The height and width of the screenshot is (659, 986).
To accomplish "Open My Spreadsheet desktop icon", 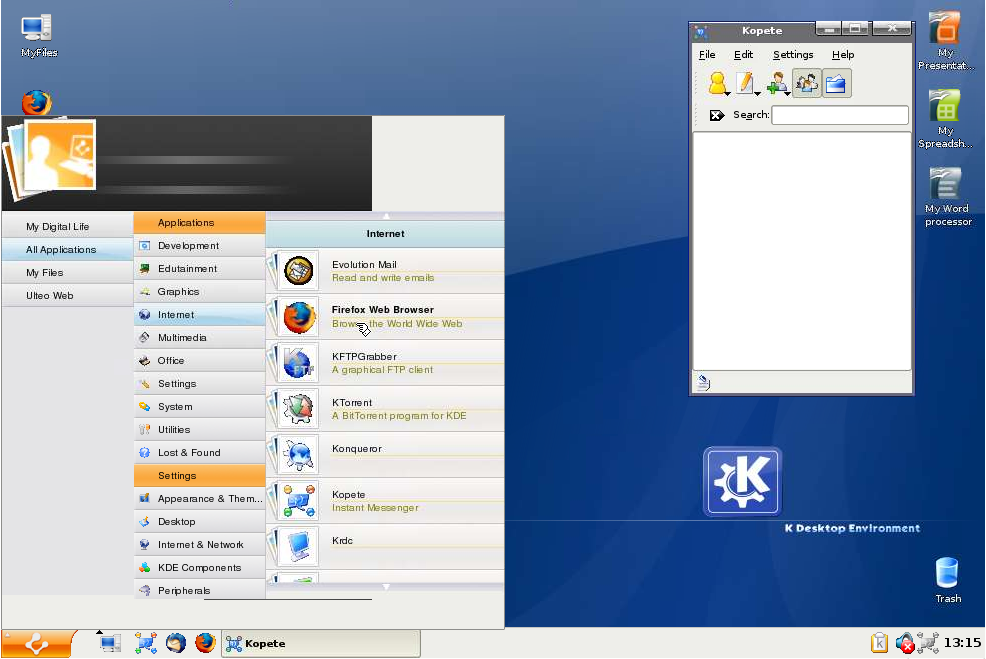I will pos(944,119).
